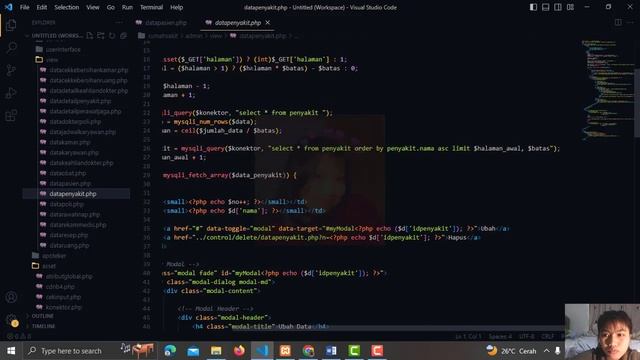
Task: Show hidden system tray icons chevron
Action: coord(546,351)
